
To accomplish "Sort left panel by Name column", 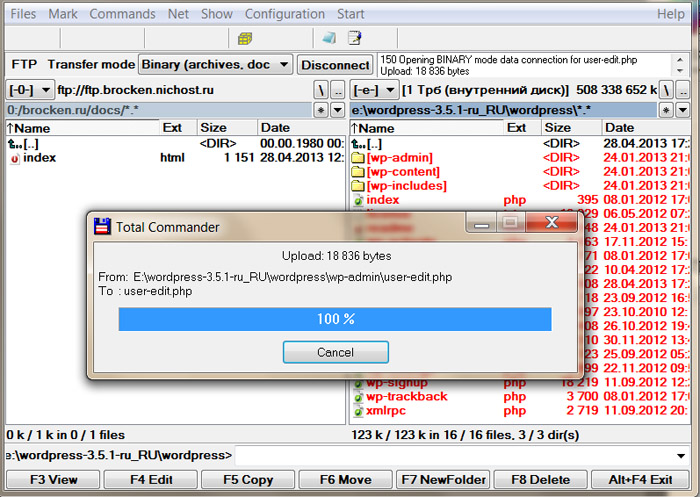I will pos(83,128).
